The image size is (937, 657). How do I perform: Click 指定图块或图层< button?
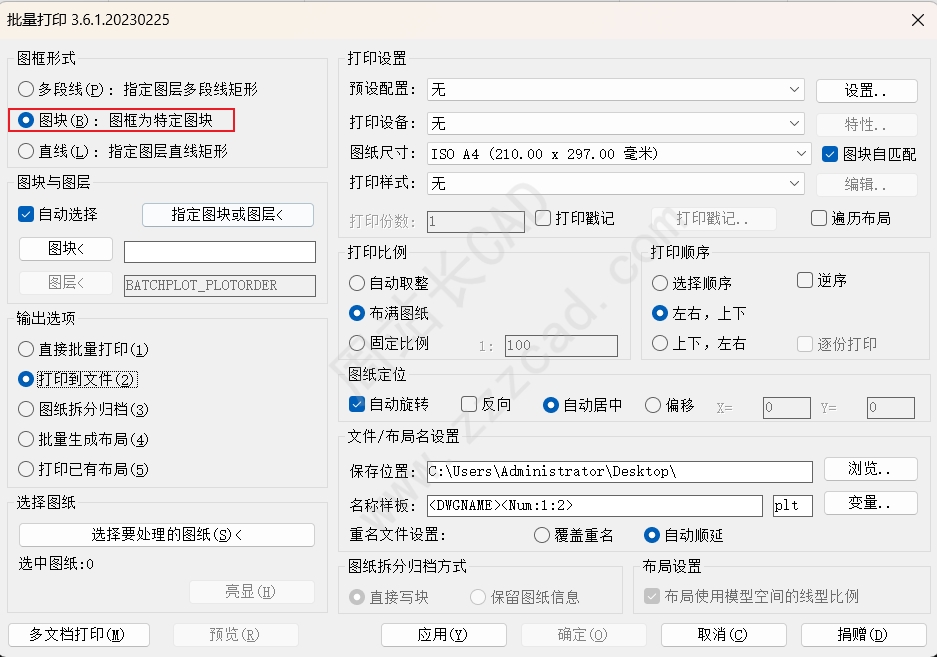228,215
